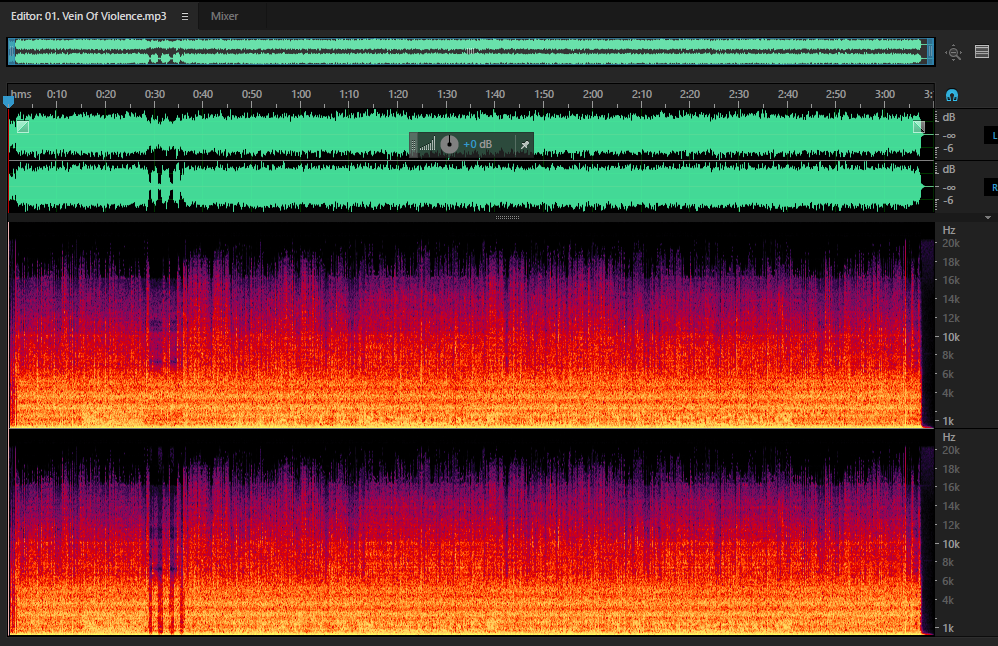Image resolution: width=998 pixels, height=646 pixels.
Task: Click the +0 dB value in HUD
Action: coord(477,144)
